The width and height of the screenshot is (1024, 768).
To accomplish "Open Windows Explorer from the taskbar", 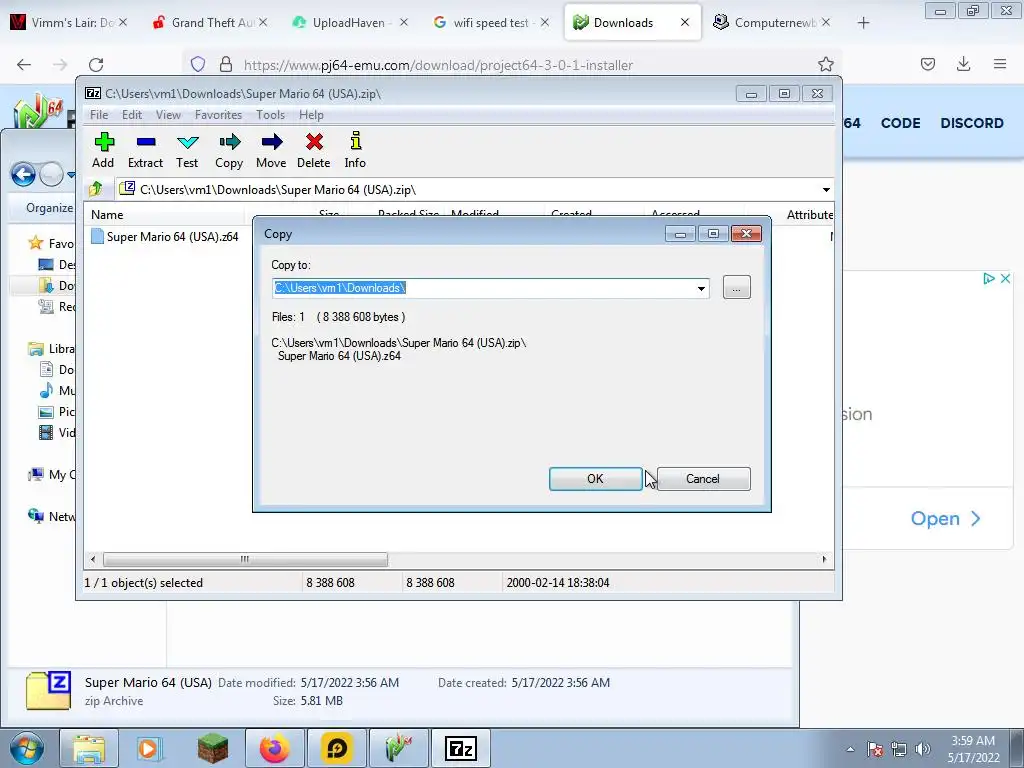I will [x=89, y=748].
